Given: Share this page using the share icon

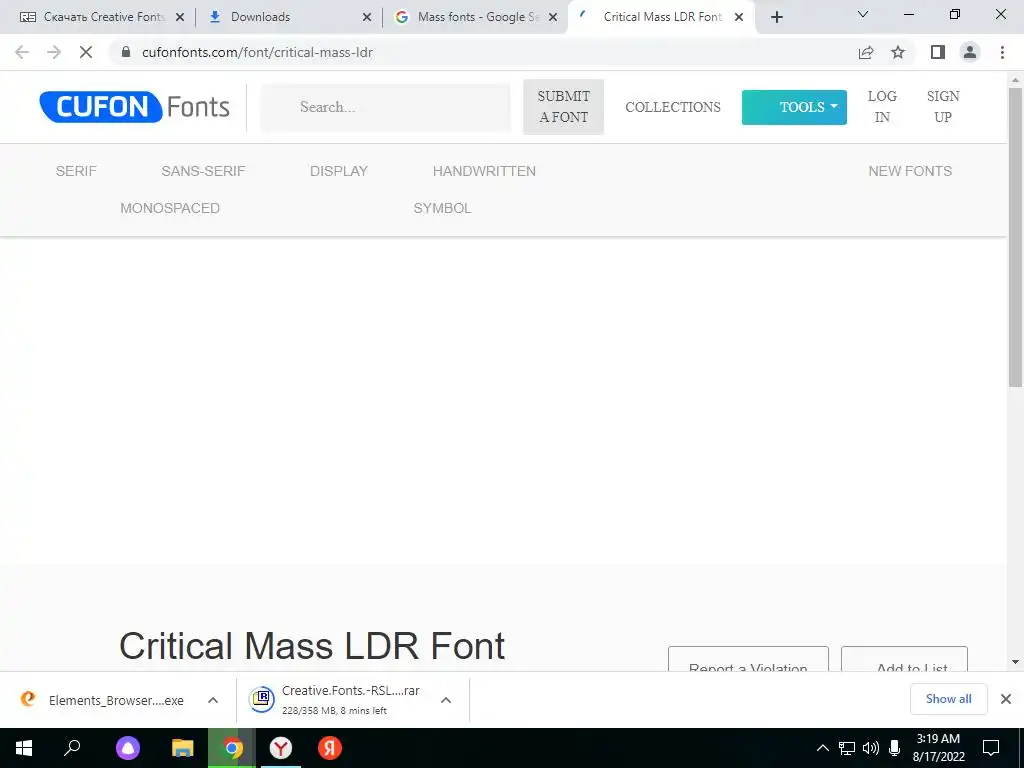Looking at the screenshot, I should pos(866,52).
